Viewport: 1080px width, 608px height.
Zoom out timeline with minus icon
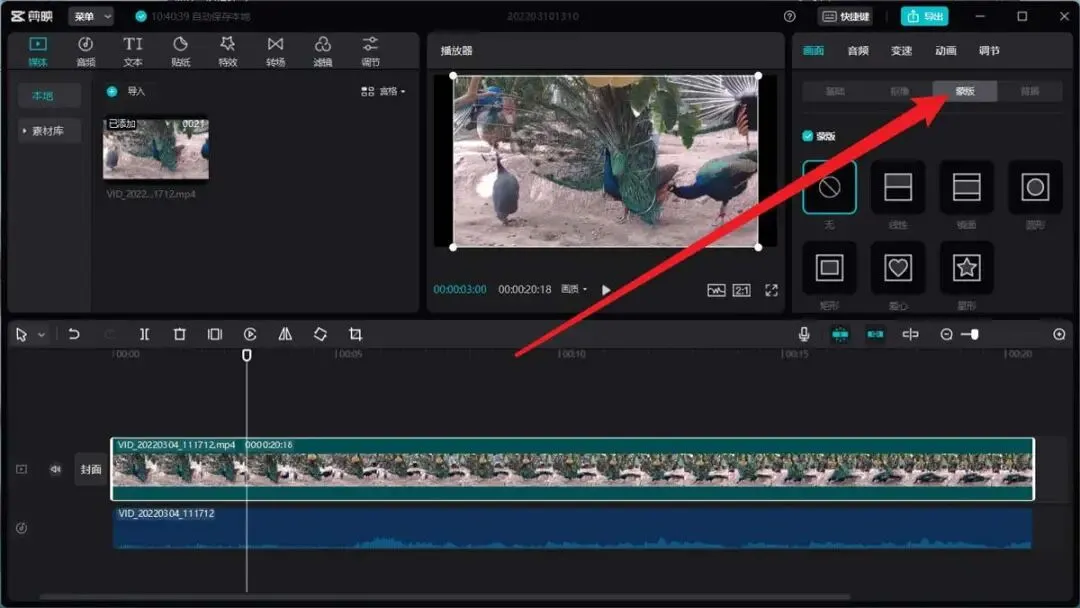pos(946,334)
